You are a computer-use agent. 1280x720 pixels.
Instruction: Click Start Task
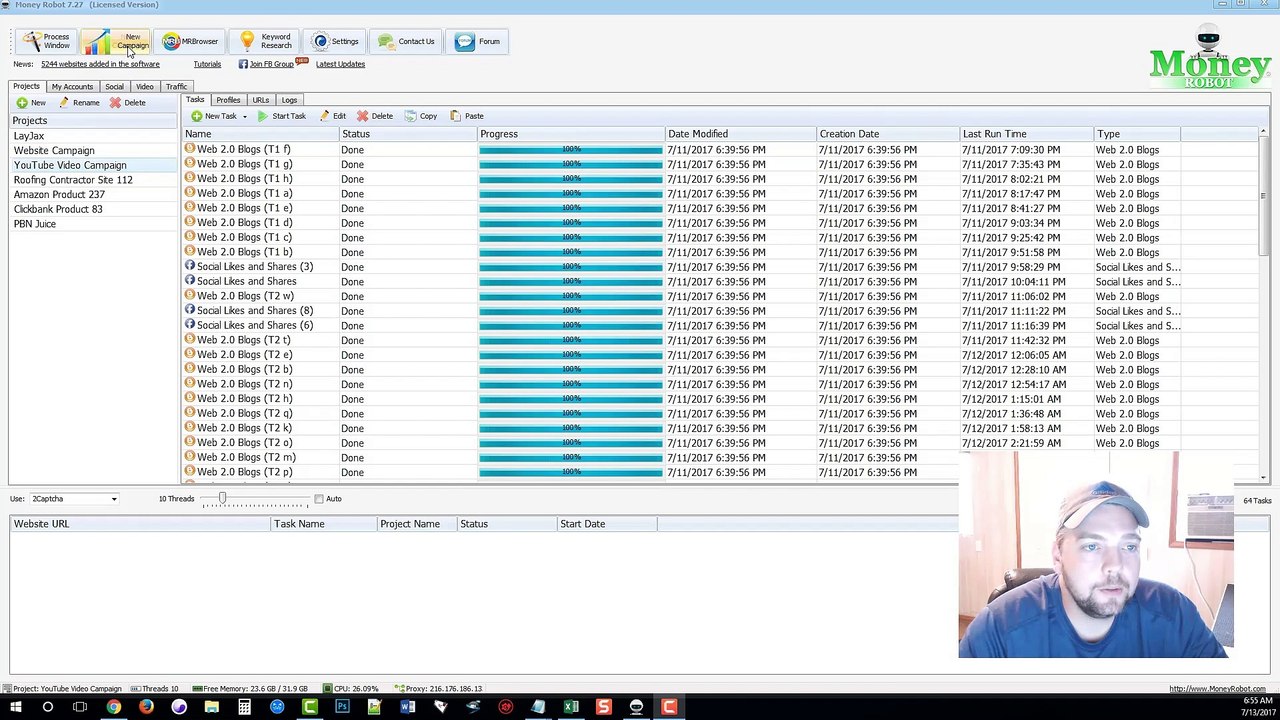click(x=281, y=116)
